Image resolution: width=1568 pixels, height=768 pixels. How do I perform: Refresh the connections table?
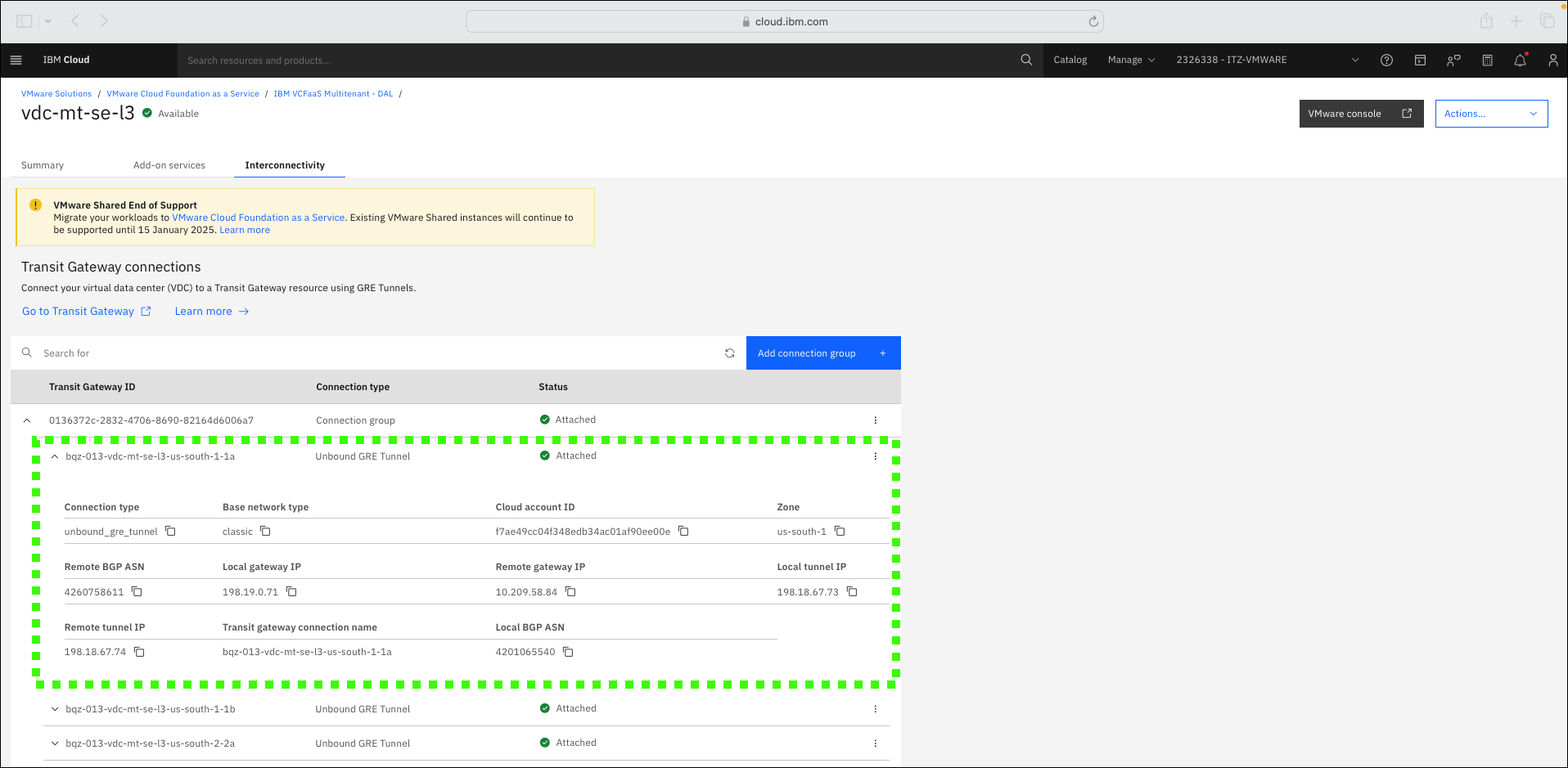click(729, 353)
